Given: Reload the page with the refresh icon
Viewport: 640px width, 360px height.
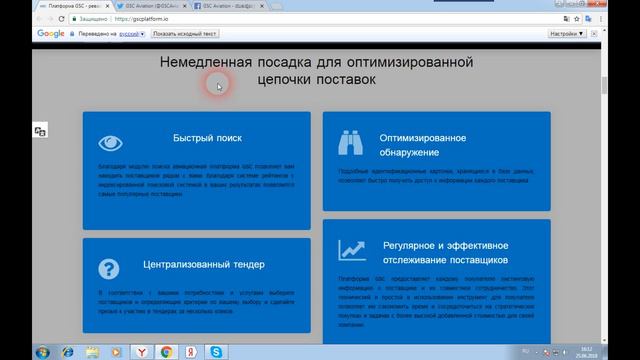Looking at the screenshot, I should [61, 19].
